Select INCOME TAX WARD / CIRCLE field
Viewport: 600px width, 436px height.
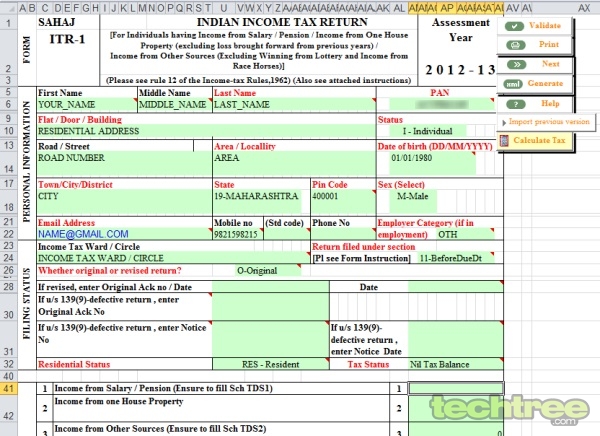coord(173,258)
